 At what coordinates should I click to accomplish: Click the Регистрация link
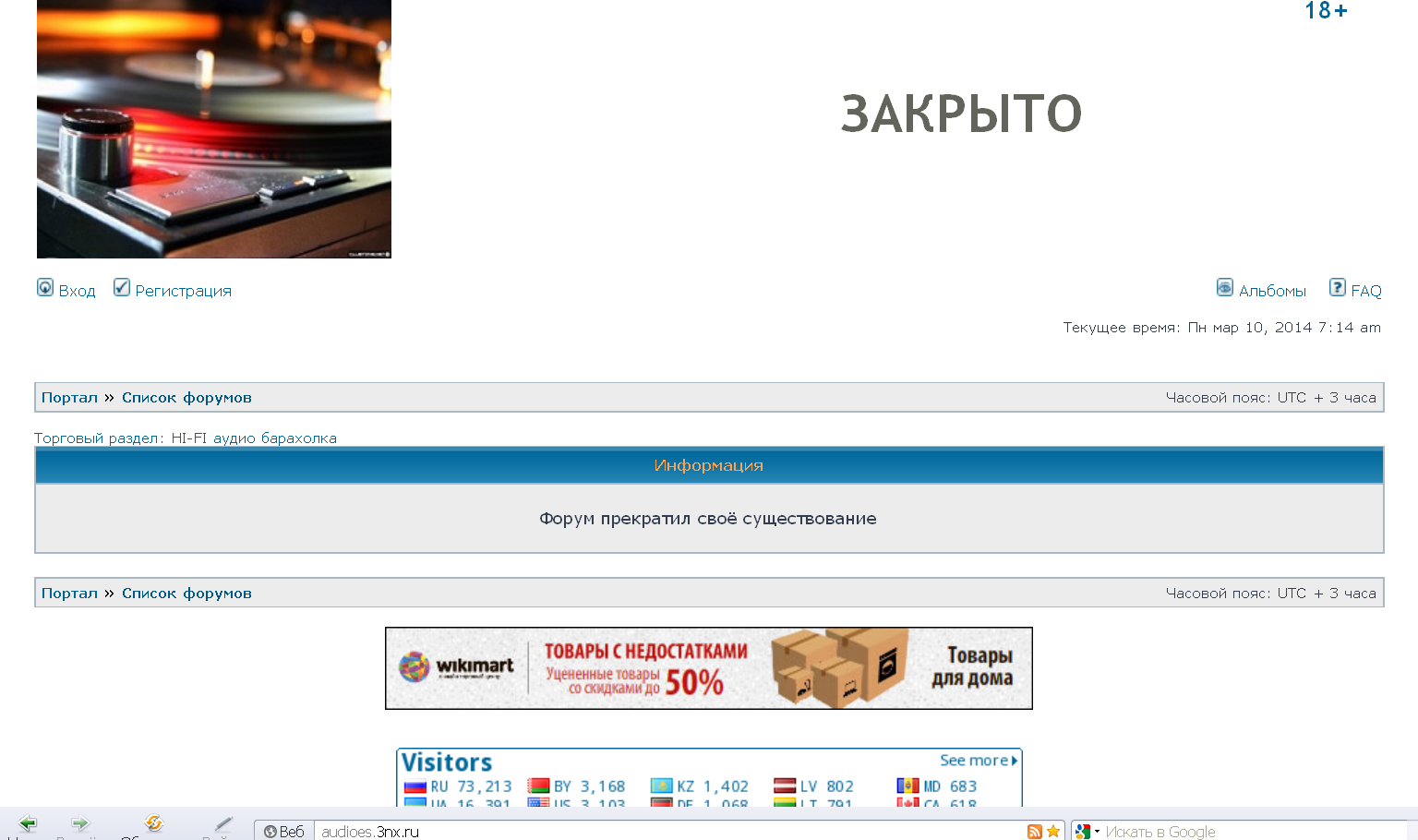click(x=183, y=291)
